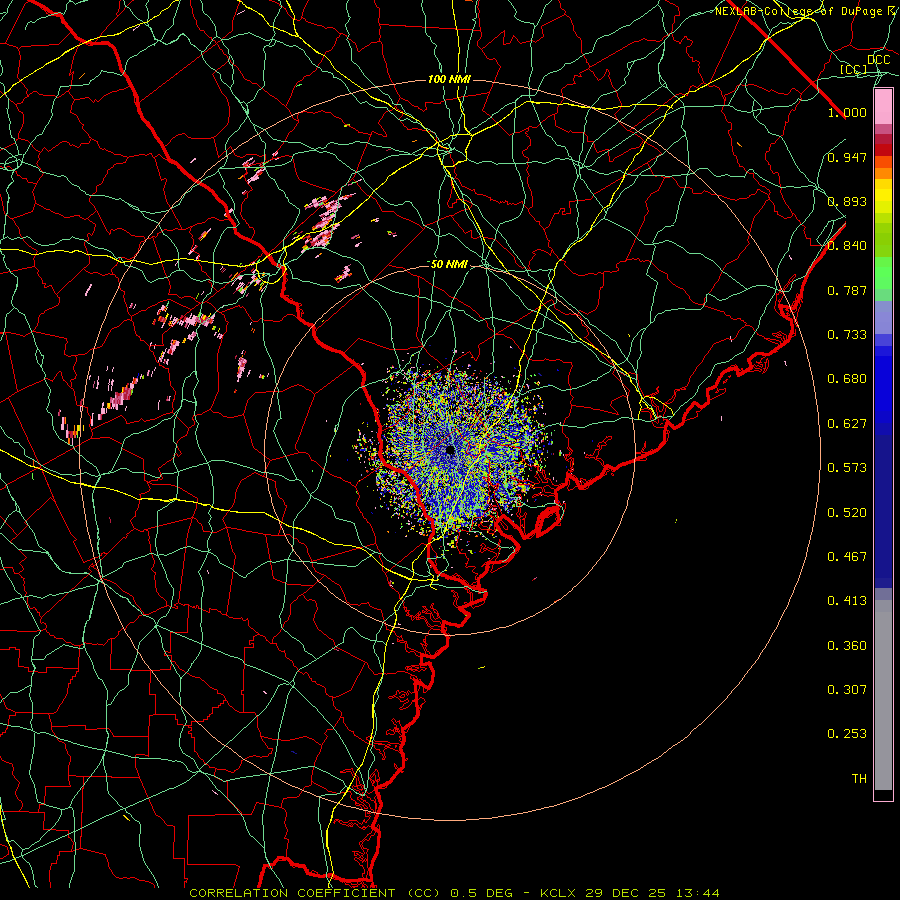900x900 pixels.
Task: Click the "[CC]" units label
Action: pos(853,69)
